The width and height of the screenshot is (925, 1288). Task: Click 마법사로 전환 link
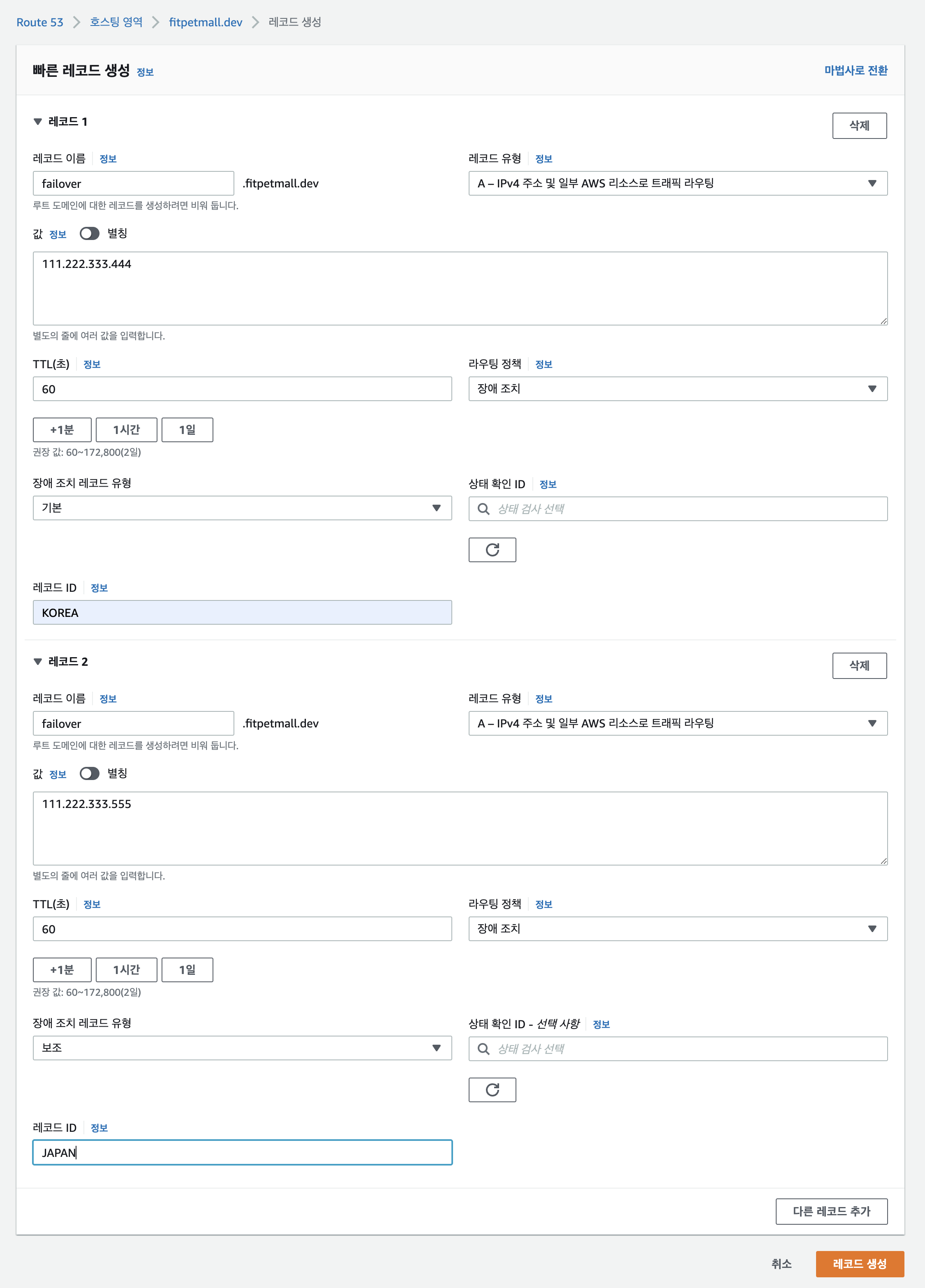(856, 70)
